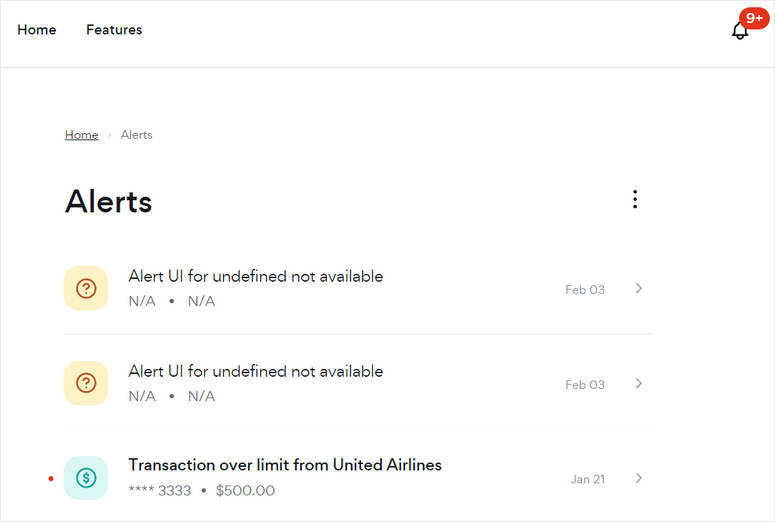Expand the United Airlines alert chevron
The height and width of the screenshot is (522, 775).
tap(639, 478)
